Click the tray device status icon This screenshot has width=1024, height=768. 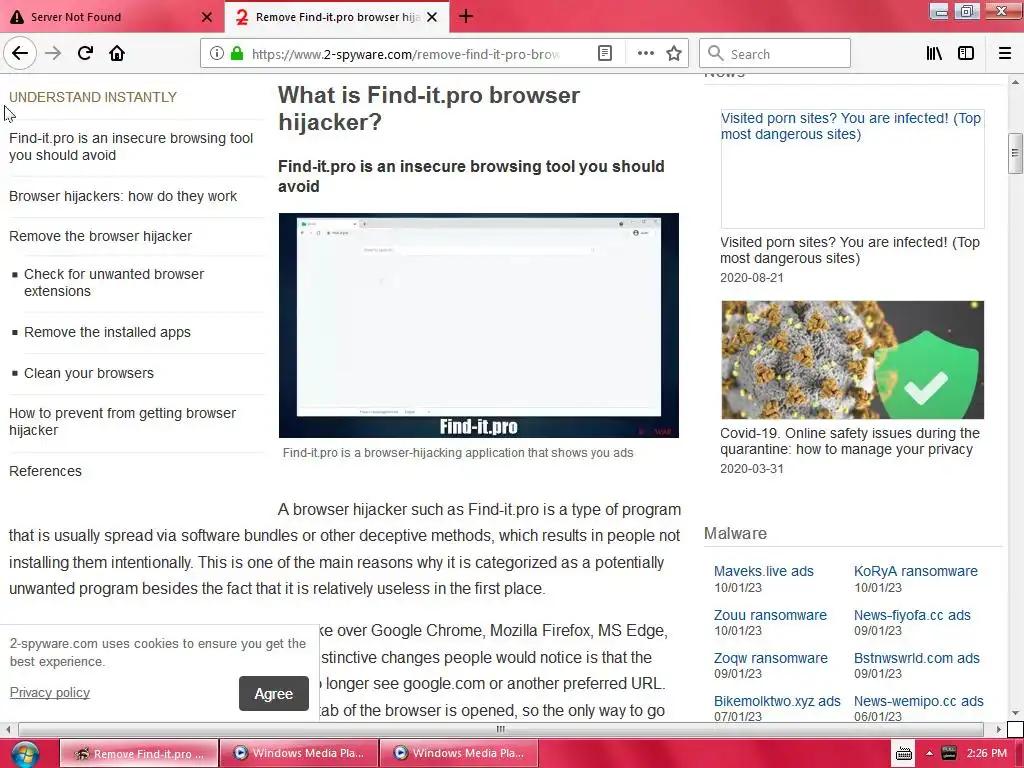coord(948,754)
